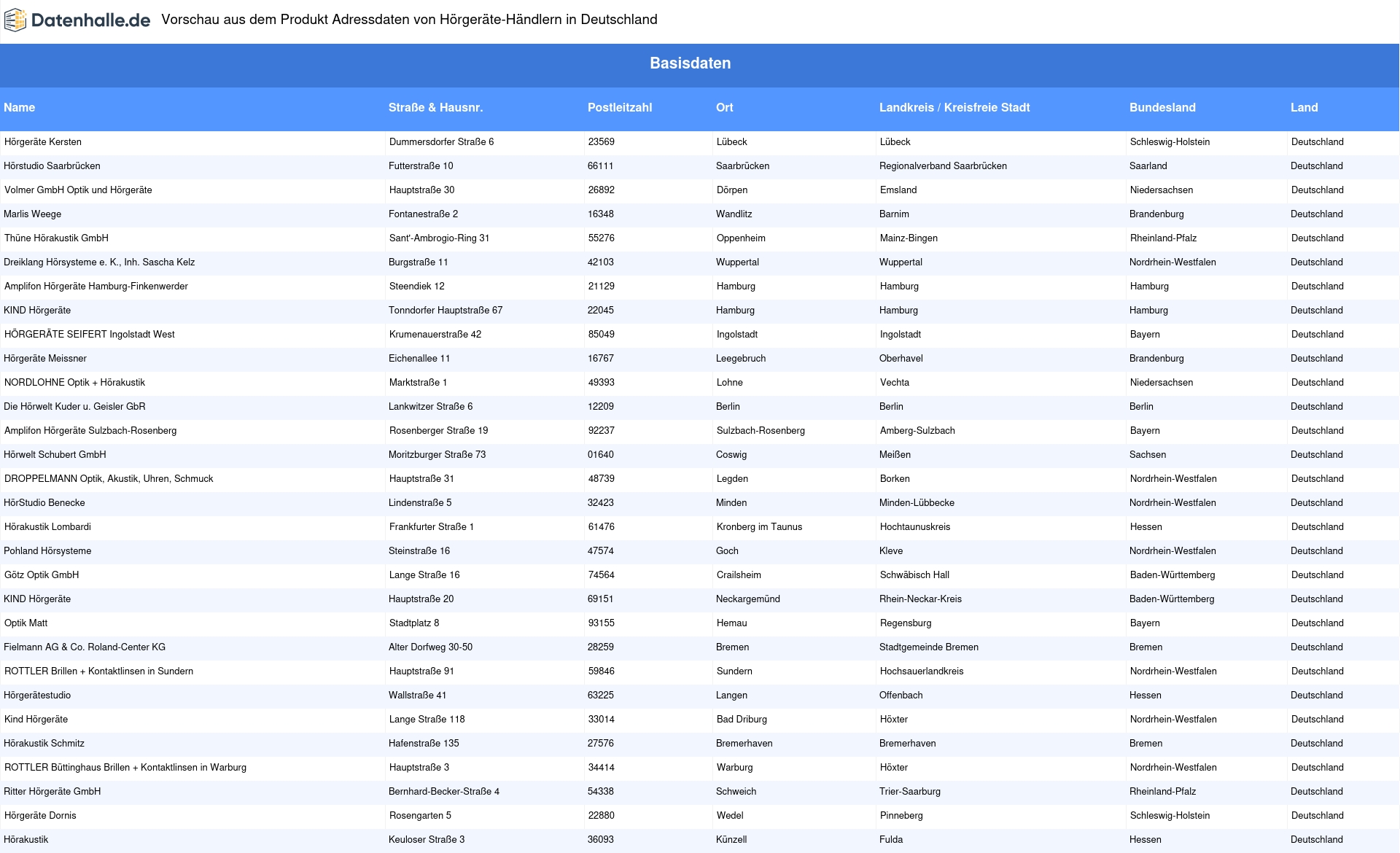Select the Hörgerätestudio entry
This screenshot has height=853, width=1400.
(x=37, y=696)
